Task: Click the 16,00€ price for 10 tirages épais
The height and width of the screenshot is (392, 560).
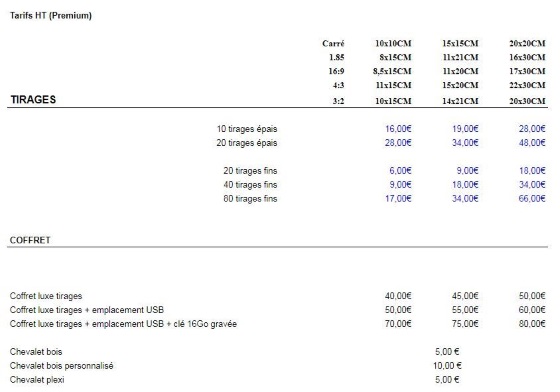Action: tap(398, 129)
